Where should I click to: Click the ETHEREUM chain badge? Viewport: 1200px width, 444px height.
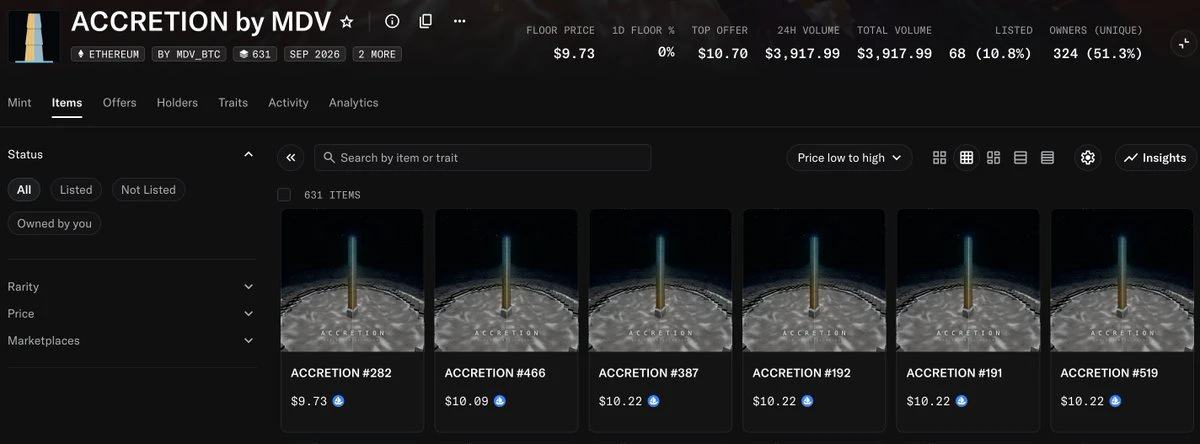tap(107, 54)
